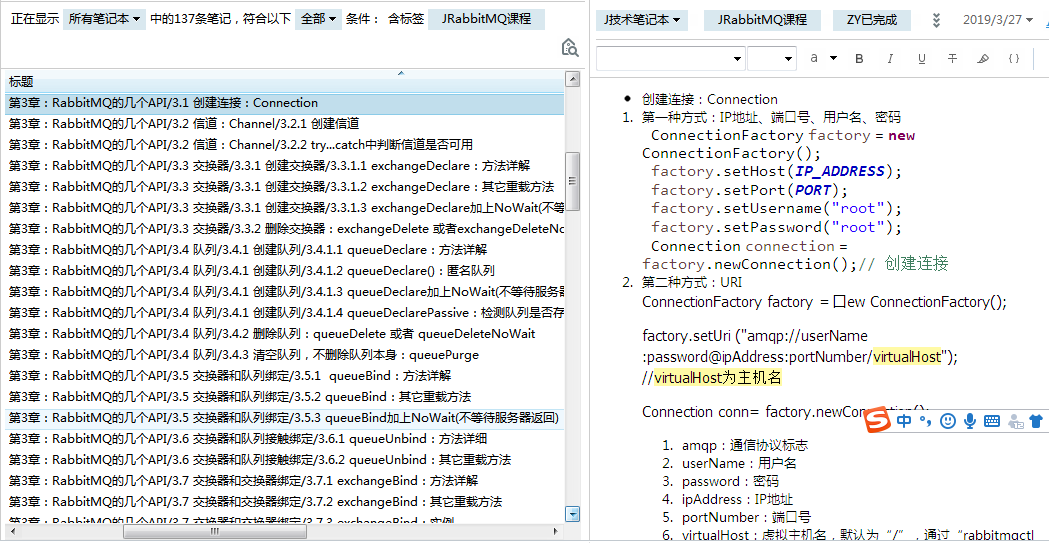This screenshot has height=543, width=1049.
Task: Open the saved search magnifier icon
Action: (570, 47)
